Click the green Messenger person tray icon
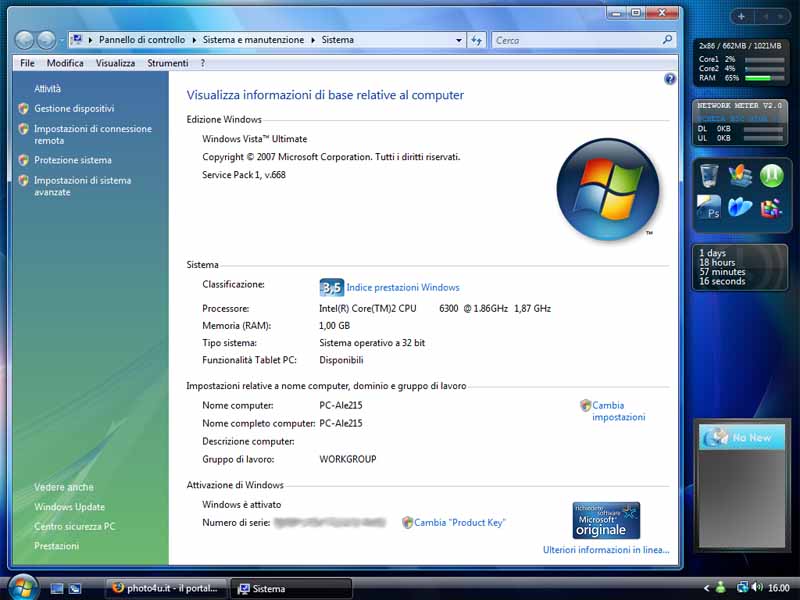The height and width of the screenshot is (600, 800). (x=721, y=588)
